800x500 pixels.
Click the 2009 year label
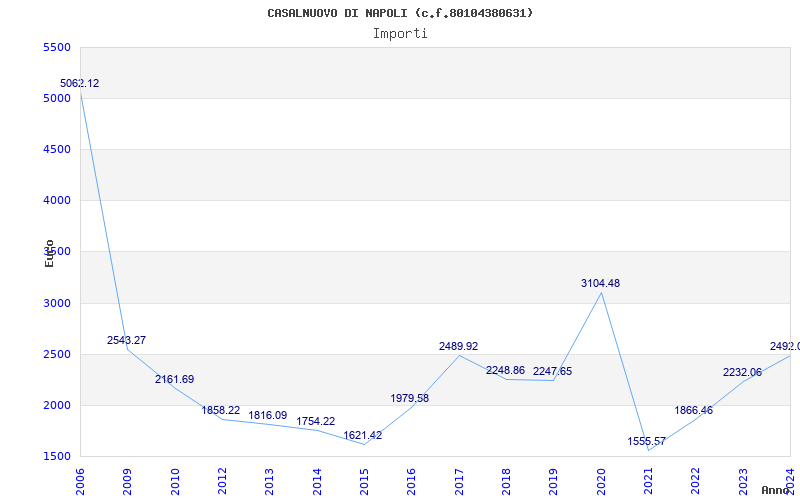tap(127, 481)
